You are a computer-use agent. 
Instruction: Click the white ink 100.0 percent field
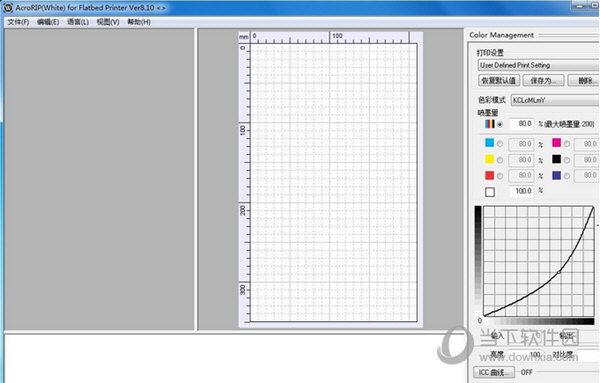(521, 191)
